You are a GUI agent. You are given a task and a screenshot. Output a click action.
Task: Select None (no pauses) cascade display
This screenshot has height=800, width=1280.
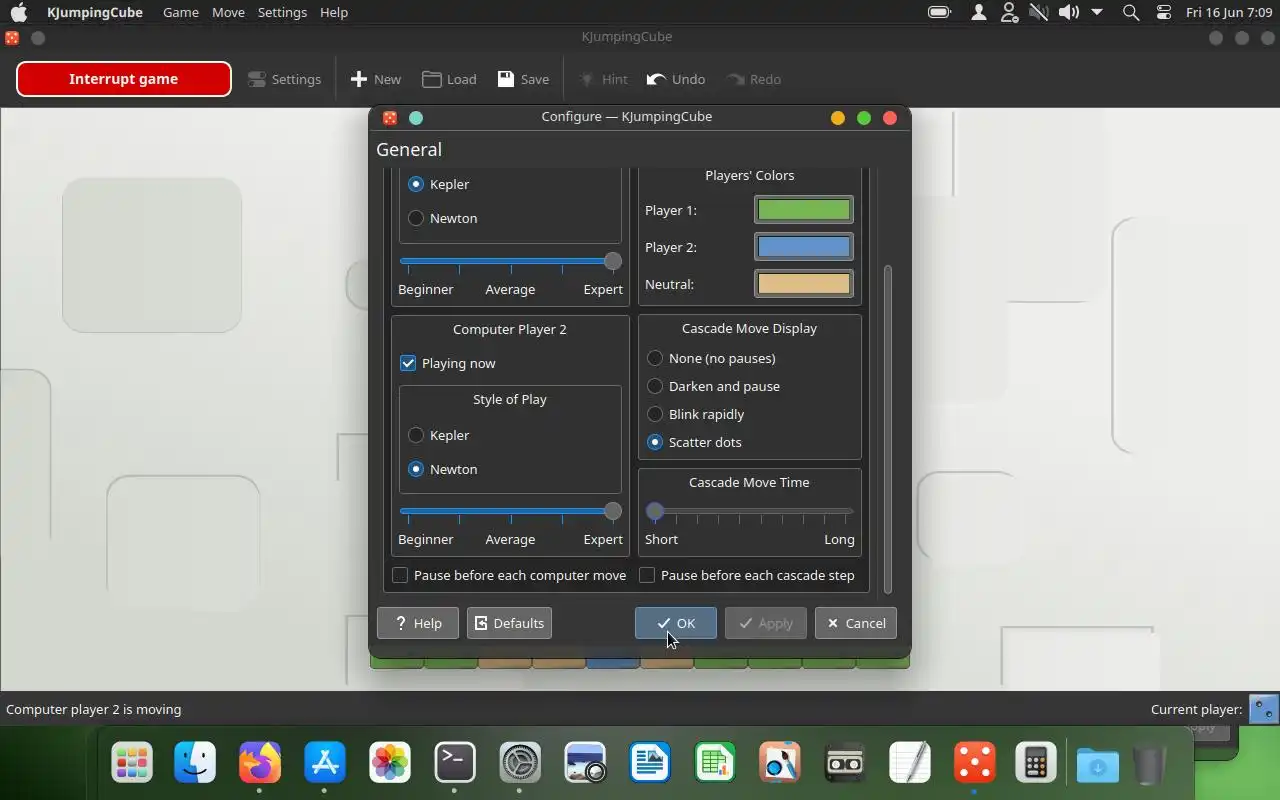click(x=711, y=358)
